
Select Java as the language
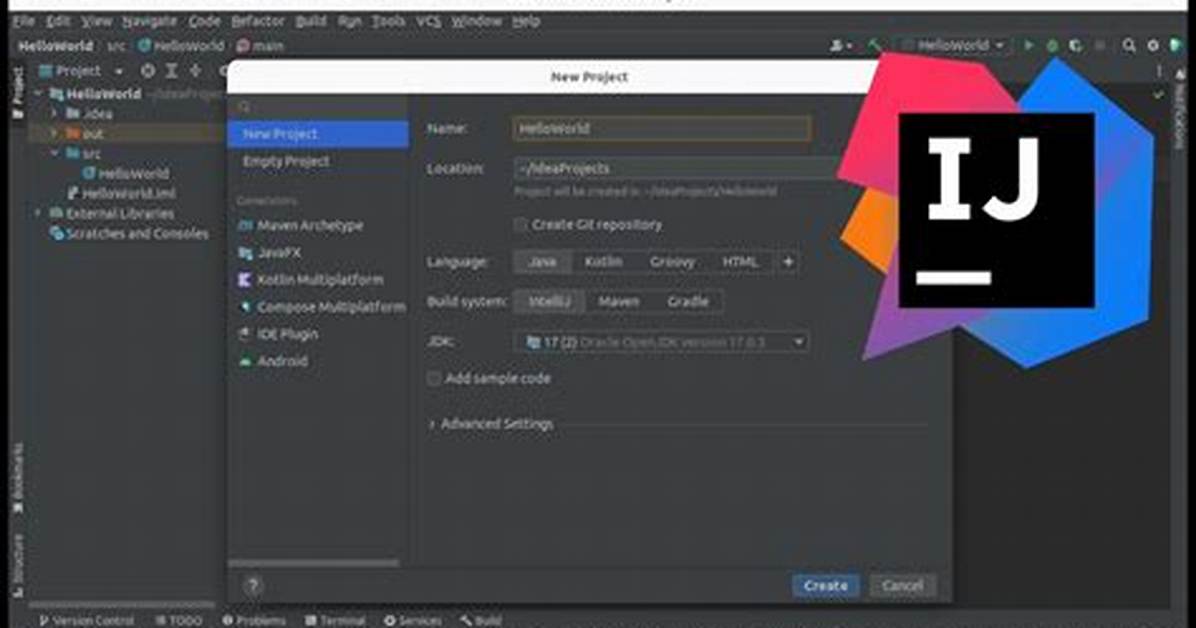pos(542,262)
